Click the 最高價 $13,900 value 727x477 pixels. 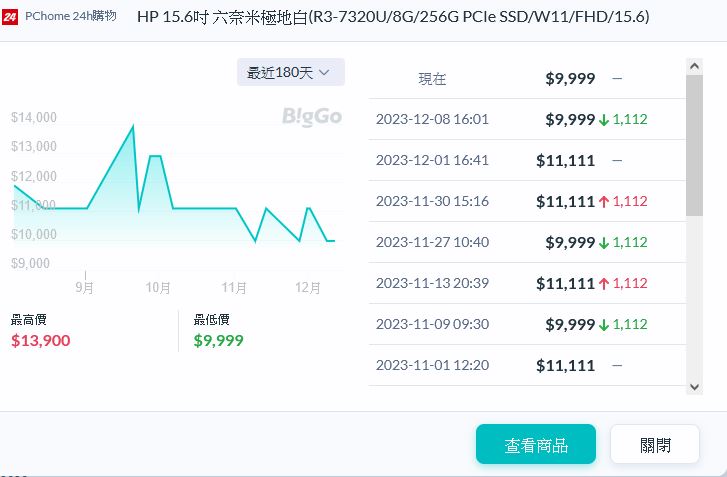tap(41, 340)
